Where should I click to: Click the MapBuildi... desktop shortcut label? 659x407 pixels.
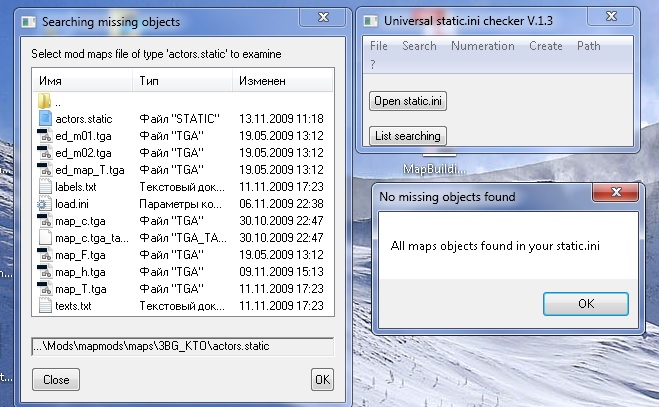[x=434, y=169]
